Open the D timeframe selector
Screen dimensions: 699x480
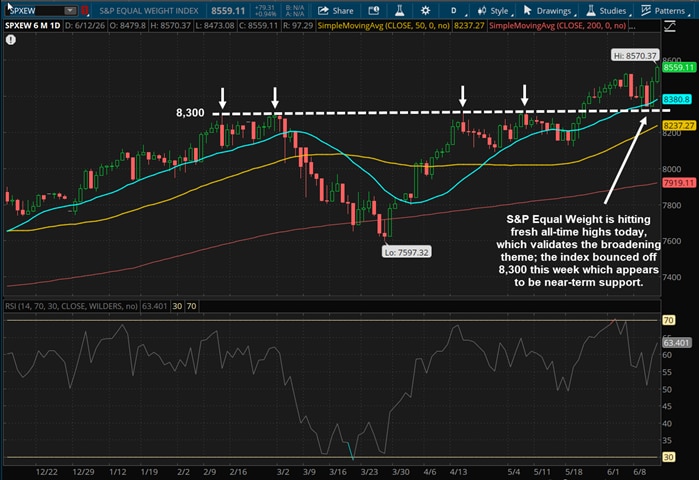454,11
